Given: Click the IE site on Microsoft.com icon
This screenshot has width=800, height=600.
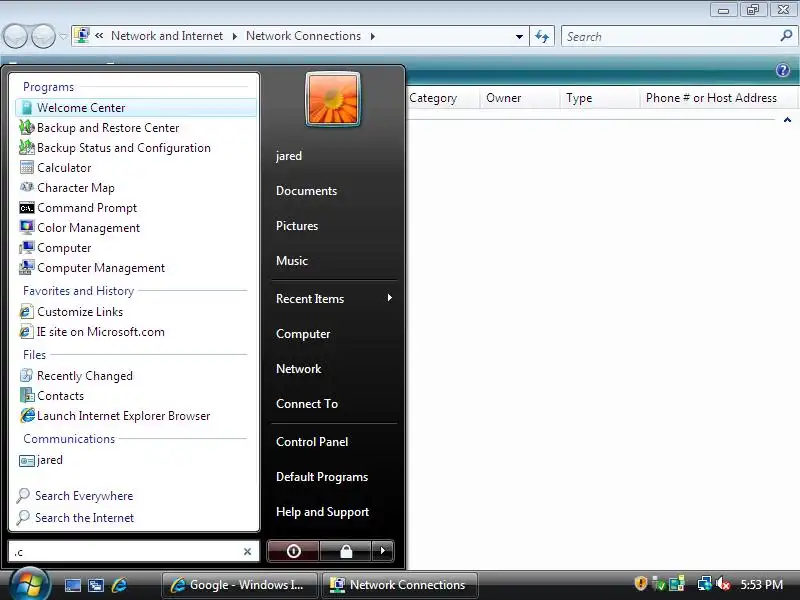Looking at the screenshot, I should [x=27, y=332].
